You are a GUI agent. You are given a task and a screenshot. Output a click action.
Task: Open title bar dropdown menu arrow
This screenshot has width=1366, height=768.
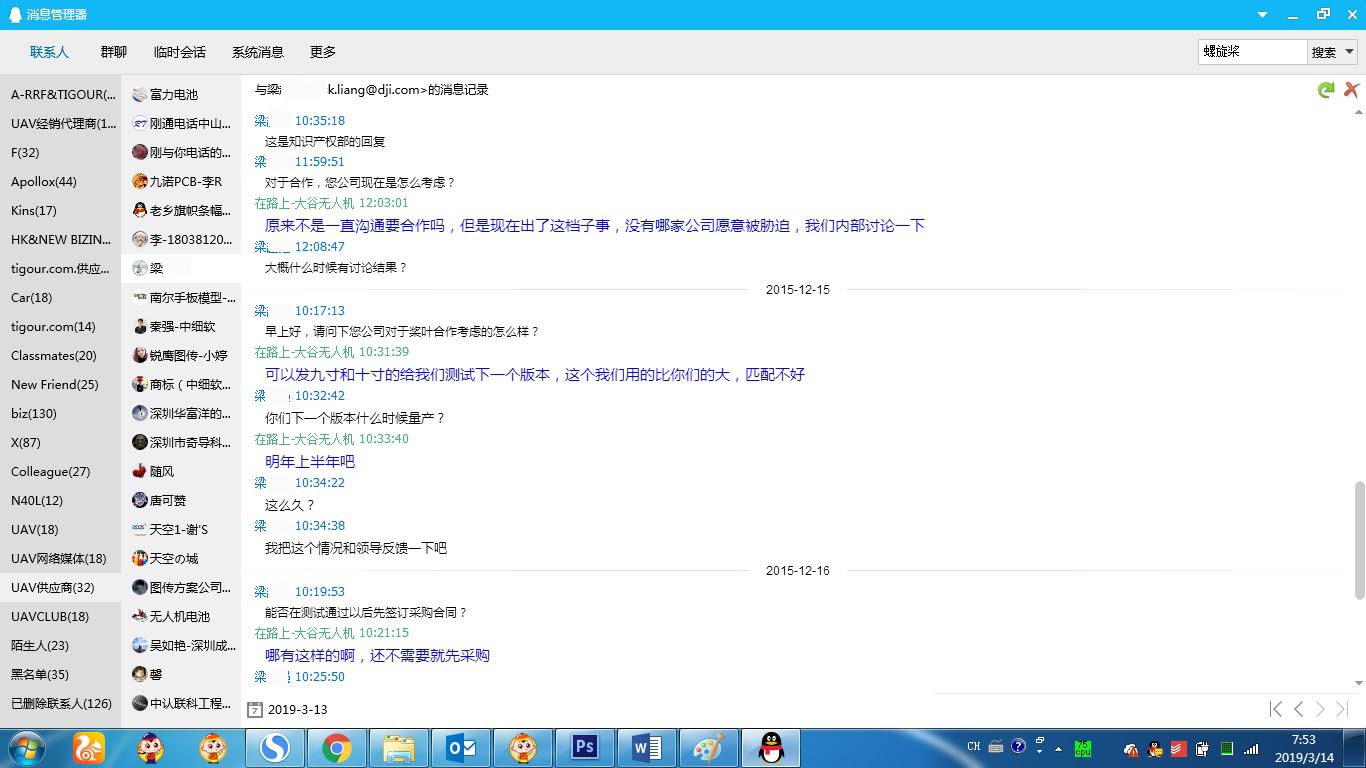pyautogui.click(x=1262, y=14)
